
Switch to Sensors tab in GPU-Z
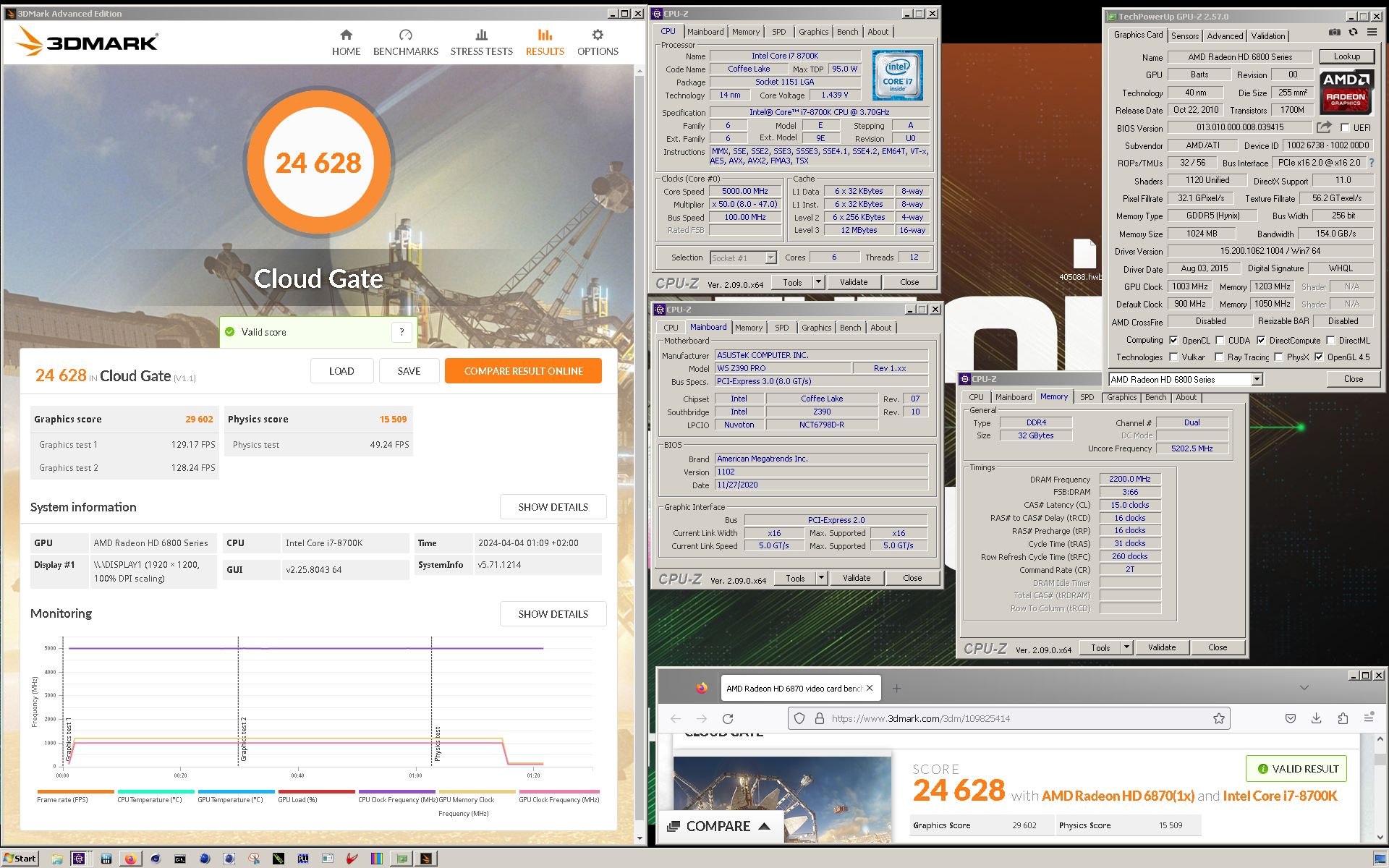(1185, 35)
